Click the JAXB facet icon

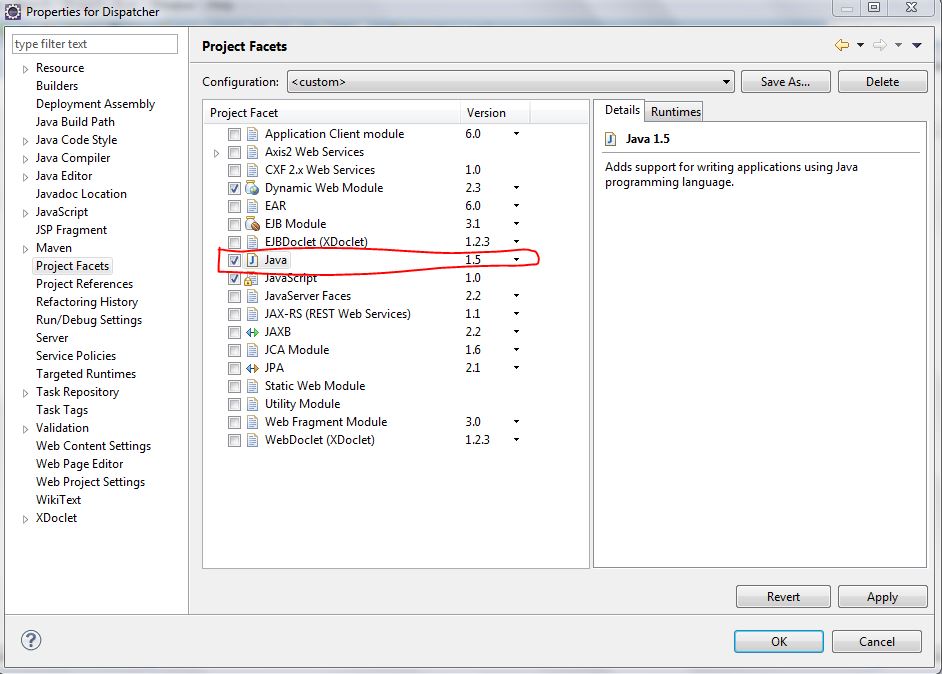click(x=252, y=332)
